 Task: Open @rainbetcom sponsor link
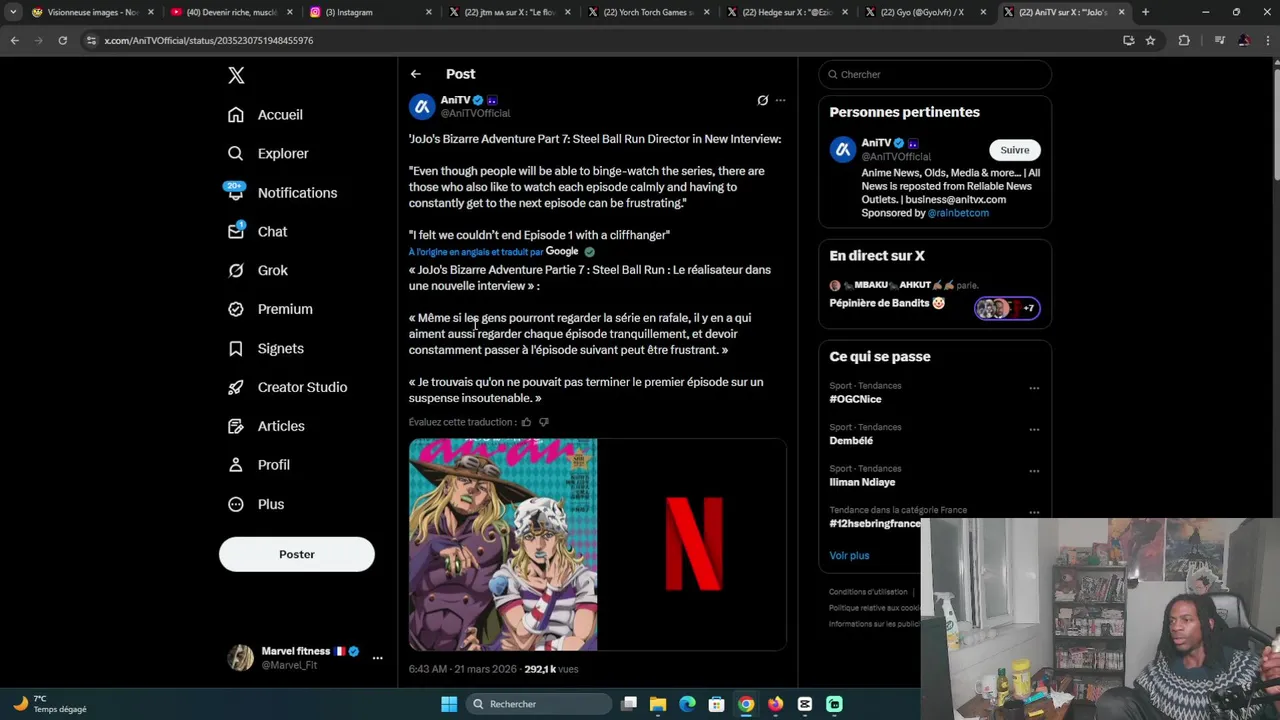click(958, 213)
